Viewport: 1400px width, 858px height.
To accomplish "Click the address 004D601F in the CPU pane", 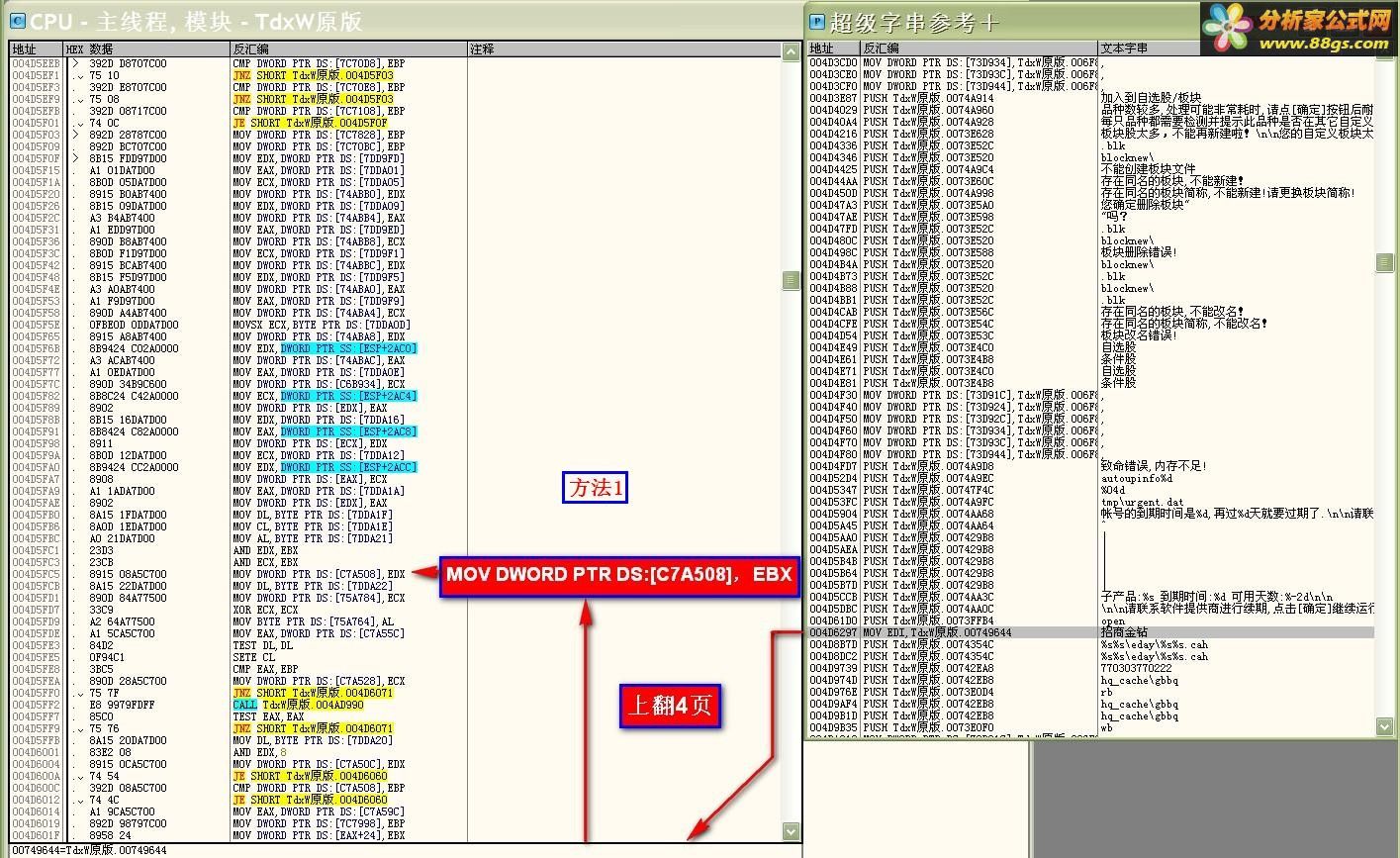I will pyautogui.click(x=37, y=835).
